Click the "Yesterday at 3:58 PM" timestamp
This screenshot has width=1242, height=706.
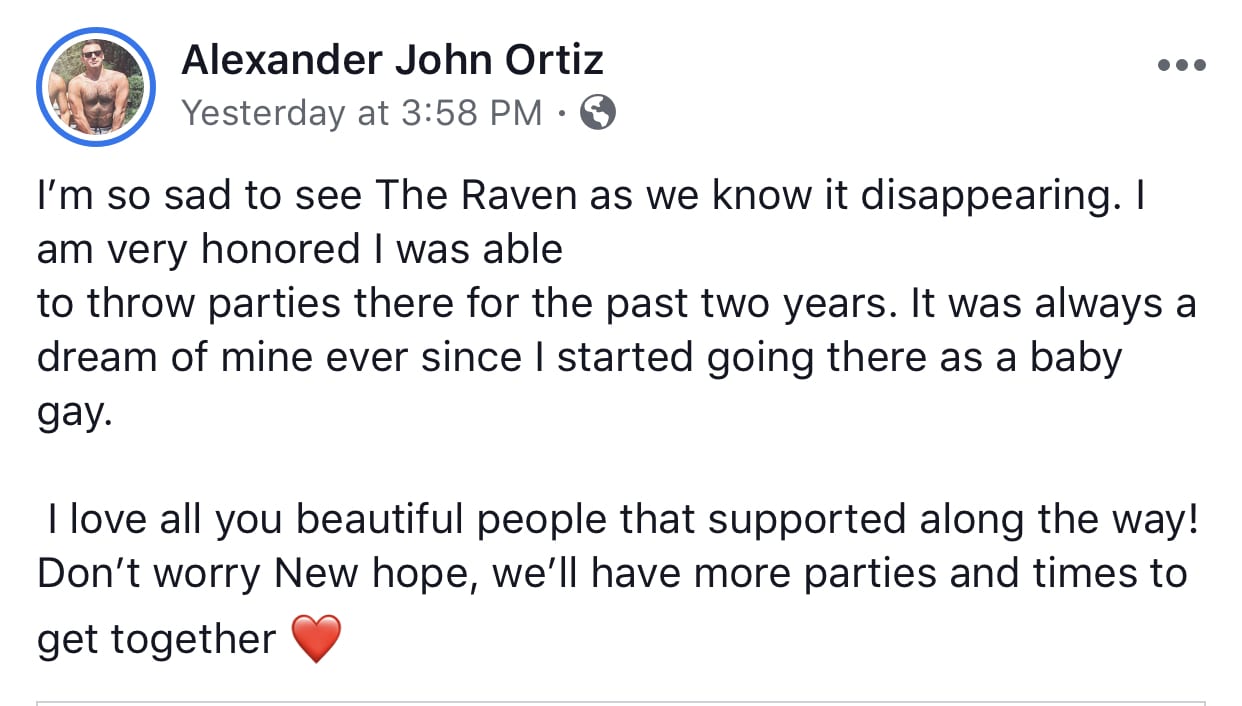click(x=362, y=113)
